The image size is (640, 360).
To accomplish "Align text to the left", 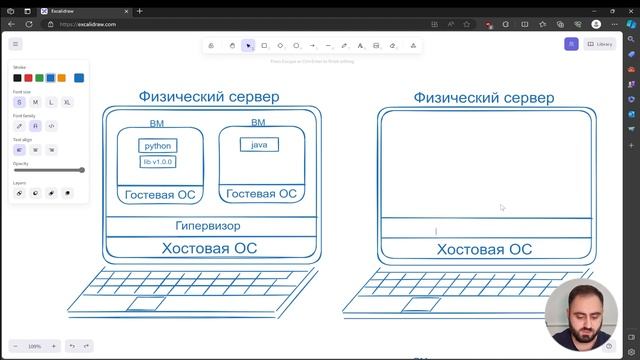I will pos(19,150).
